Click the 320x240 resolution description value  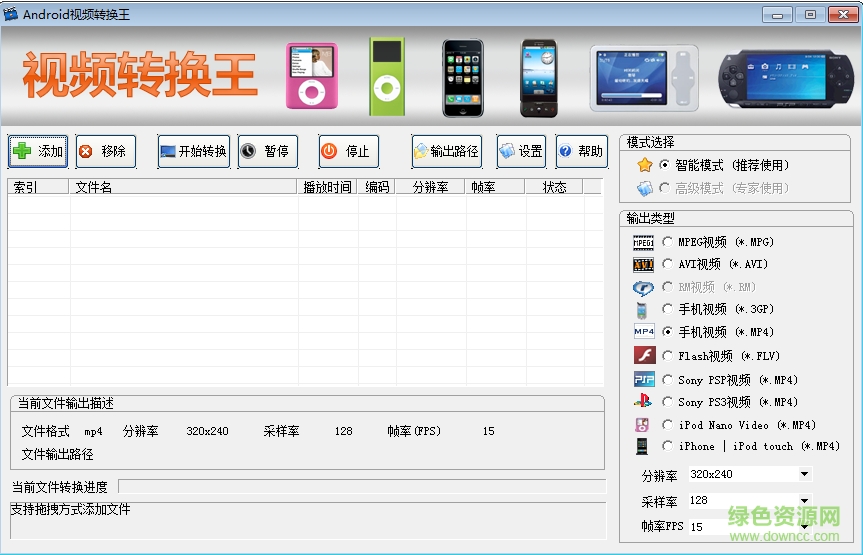pyautogui.click(x=207, y=431)
